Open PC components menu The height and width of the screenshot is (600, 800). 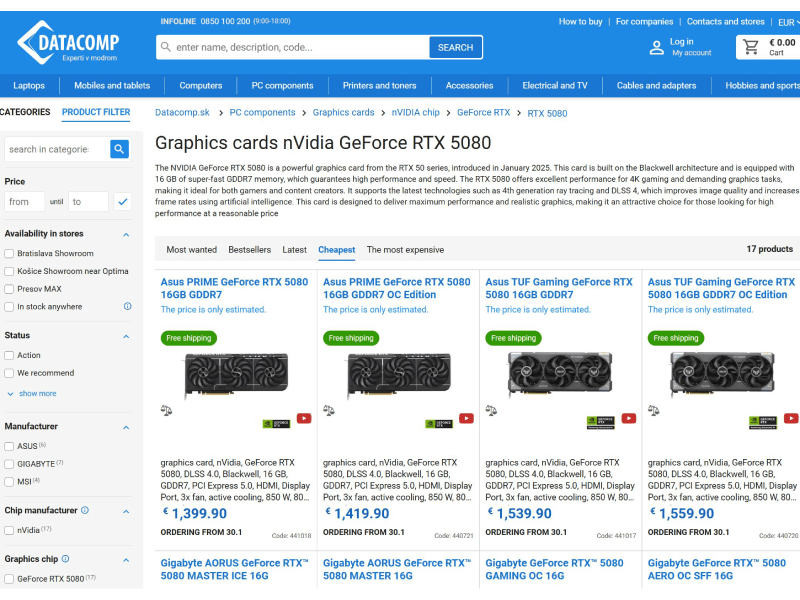pos(282,86)
